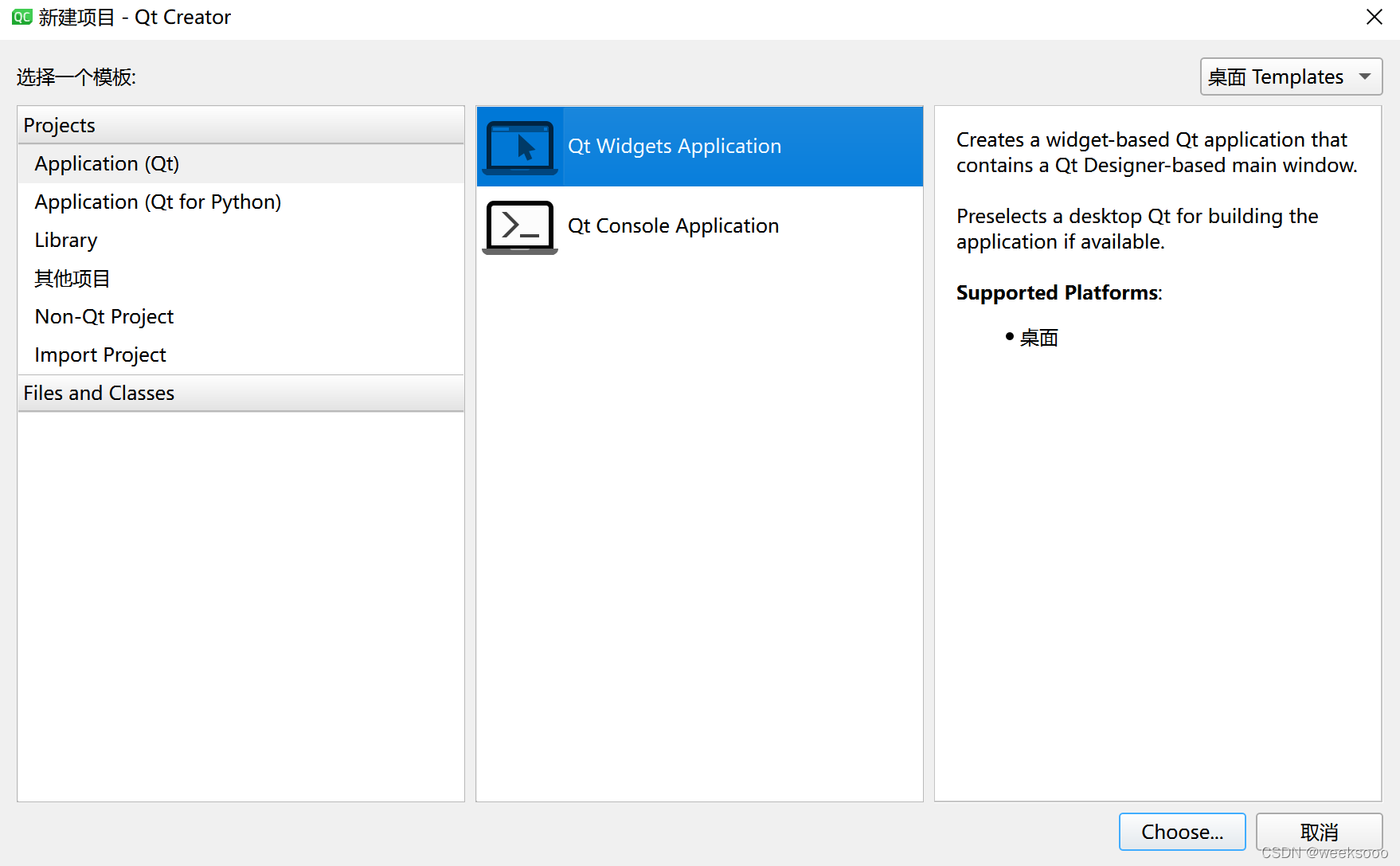Image resolution: width=1400 pixels, height=866 pixels.
Task: Open the 桌面 Templates dropdown
Action: tap(1291, 76)
